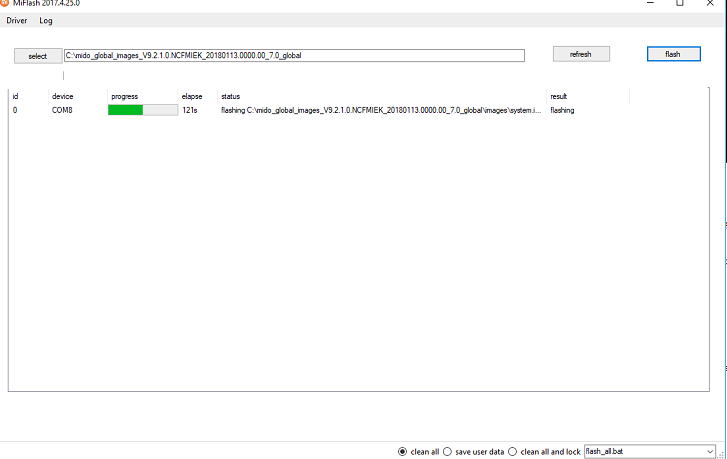Select the COM8 device cell

click(x=62, y=110)
